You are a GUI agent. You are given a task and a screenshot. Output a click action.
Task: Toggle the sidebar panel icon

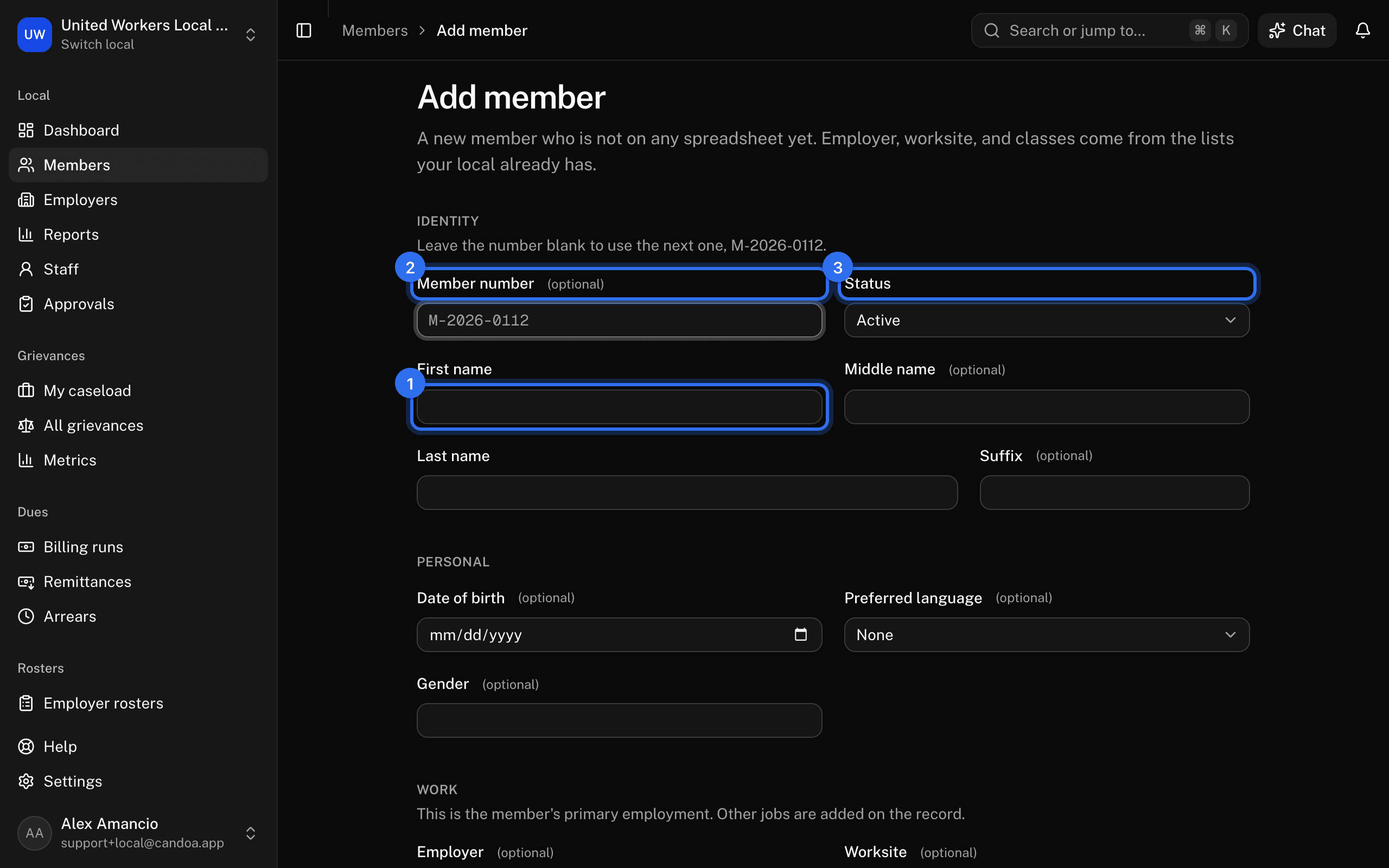point(304,30)
